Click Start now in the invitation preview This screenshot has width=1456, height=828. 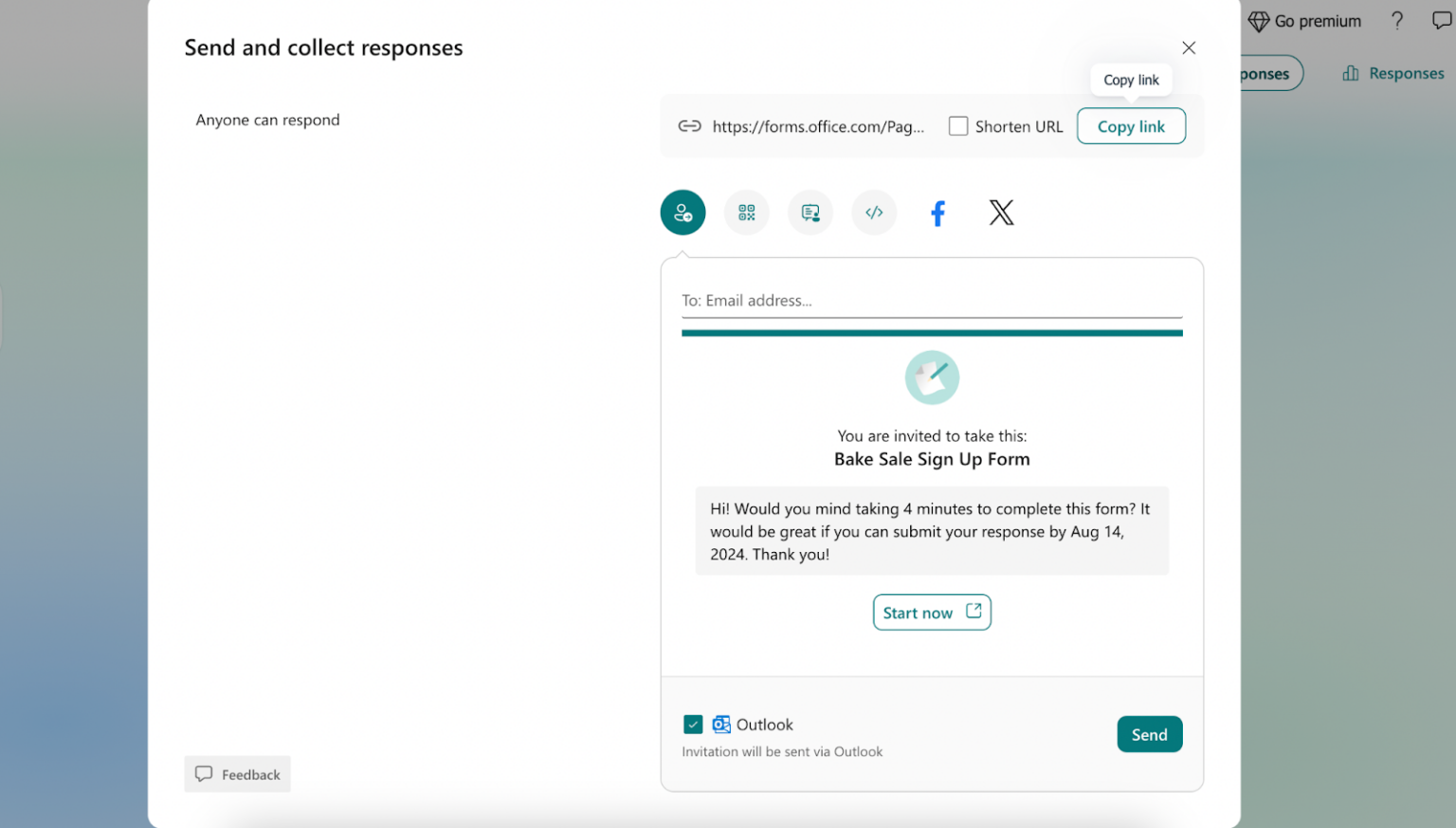point(931,612)
